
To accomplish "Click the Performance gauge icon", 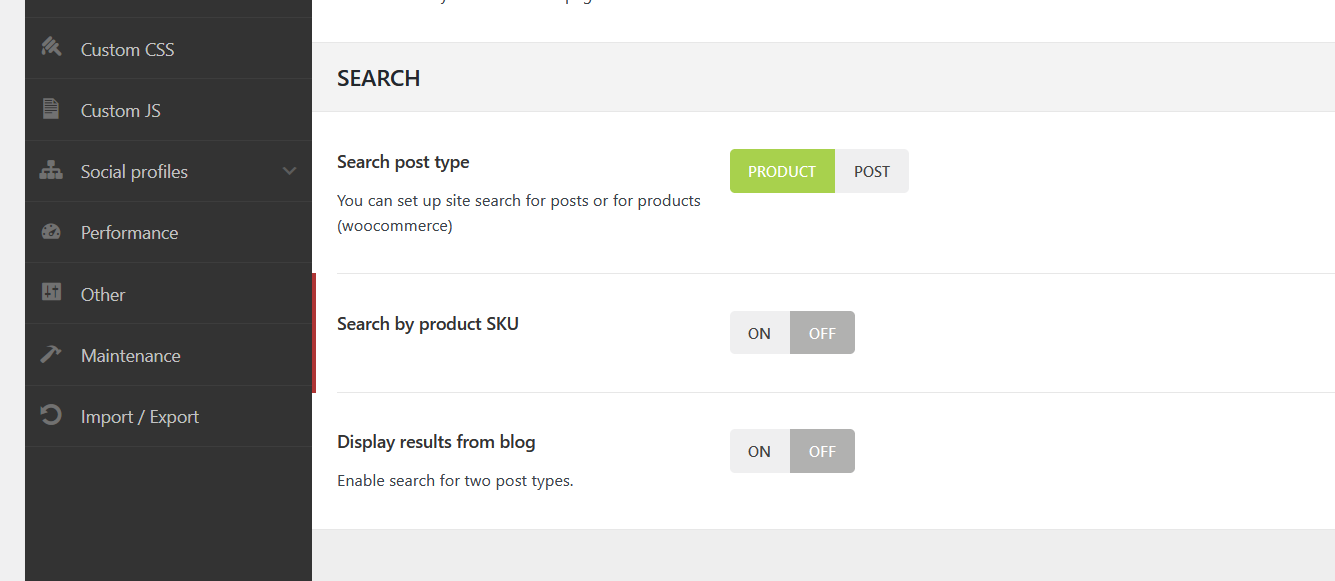I will click(51, 232).
